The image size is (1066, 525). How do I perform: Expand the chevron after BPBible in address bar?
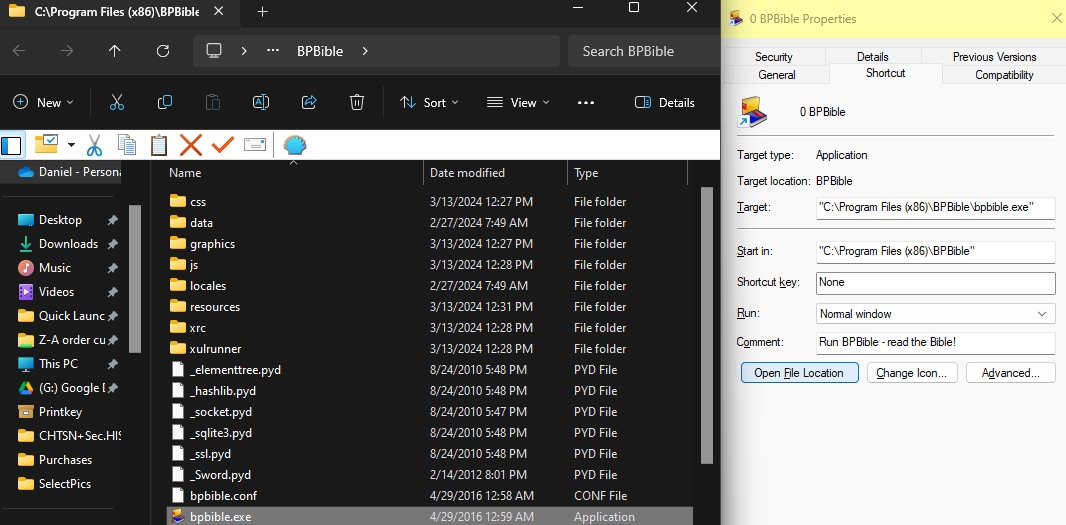(x=365, y=51)
